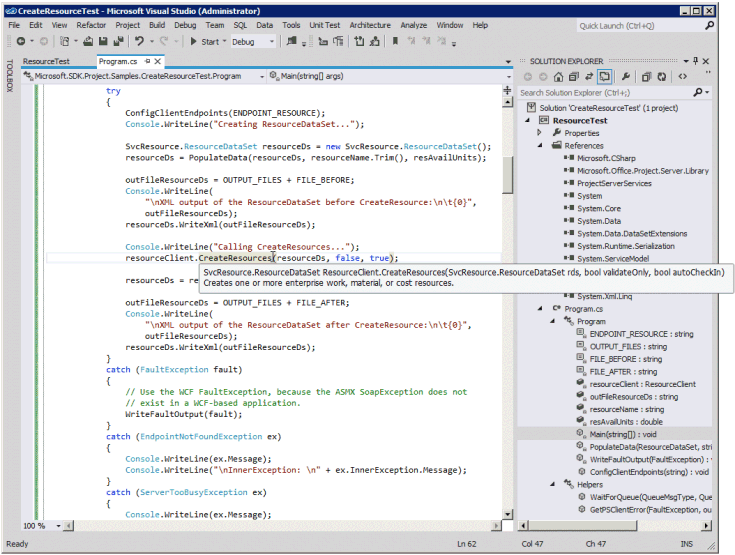
Task: Click the New Project toolbar icon
Action: tap(65, 42)
